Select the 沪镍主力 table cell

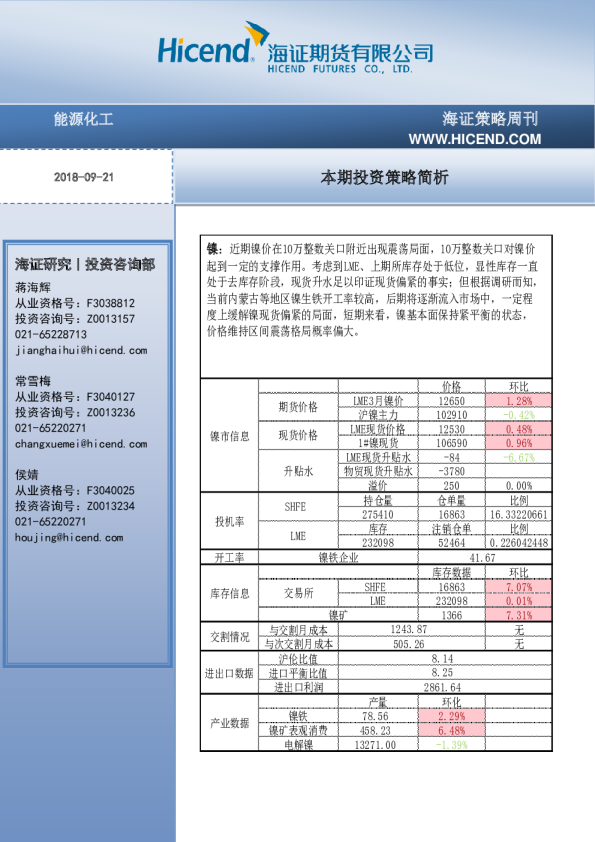click(x=378, y=415)
